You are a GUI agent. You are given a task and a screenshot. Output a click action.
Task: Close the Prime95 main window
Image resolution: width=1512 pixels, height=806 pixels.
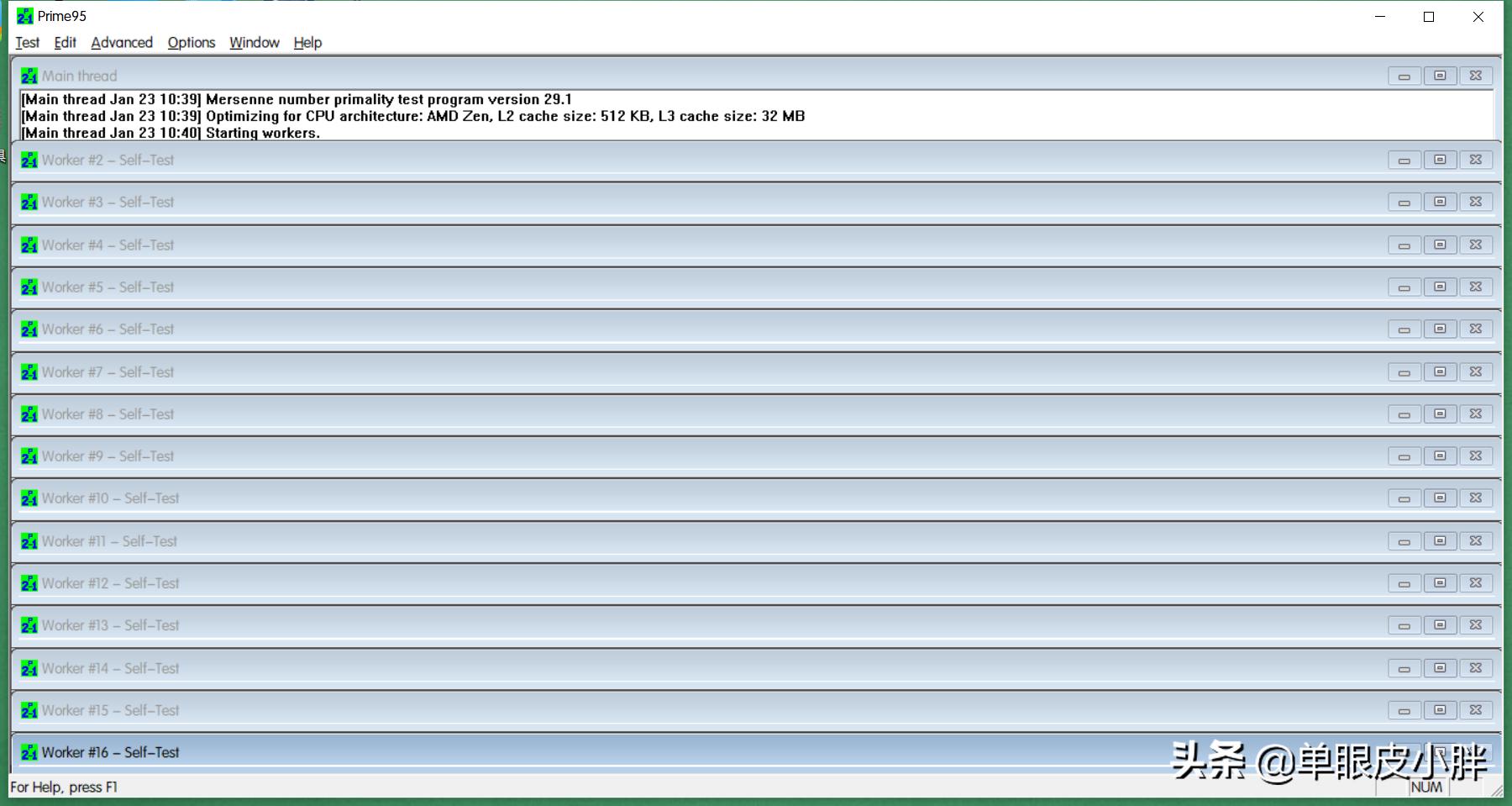click(x=1478, y=17)
